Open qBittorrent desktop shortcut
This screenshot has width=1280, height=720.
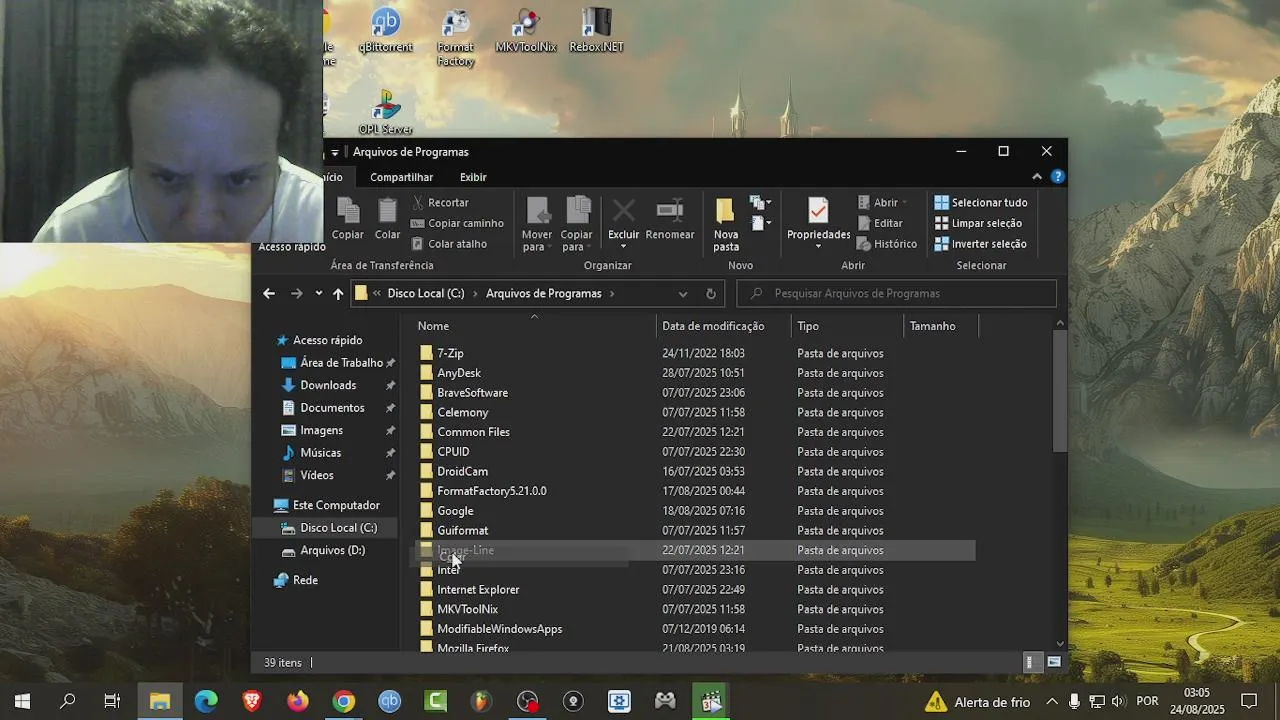(x=385, y=30)
